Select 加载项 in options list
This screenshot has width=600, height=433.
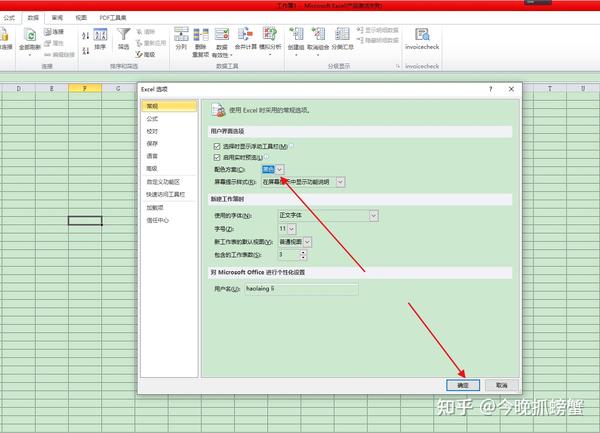click(170, 208)
